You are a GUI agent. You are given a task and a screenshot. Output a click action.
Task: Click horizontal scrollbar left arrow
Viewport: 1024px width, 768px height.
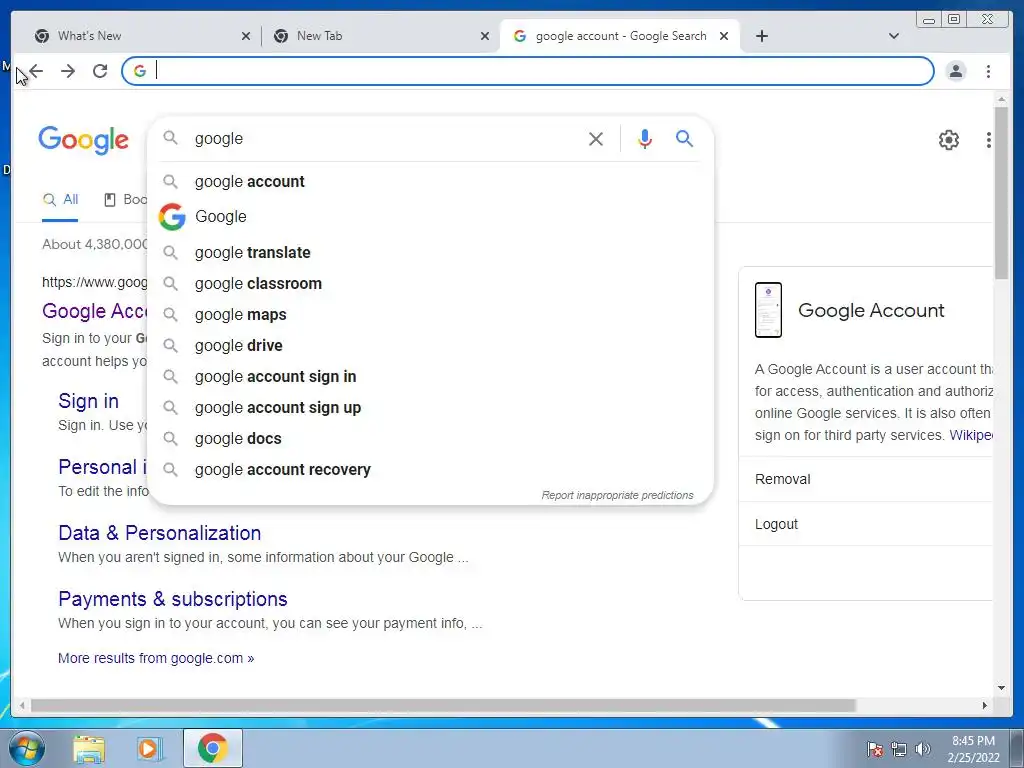click(x=22, y=705)
